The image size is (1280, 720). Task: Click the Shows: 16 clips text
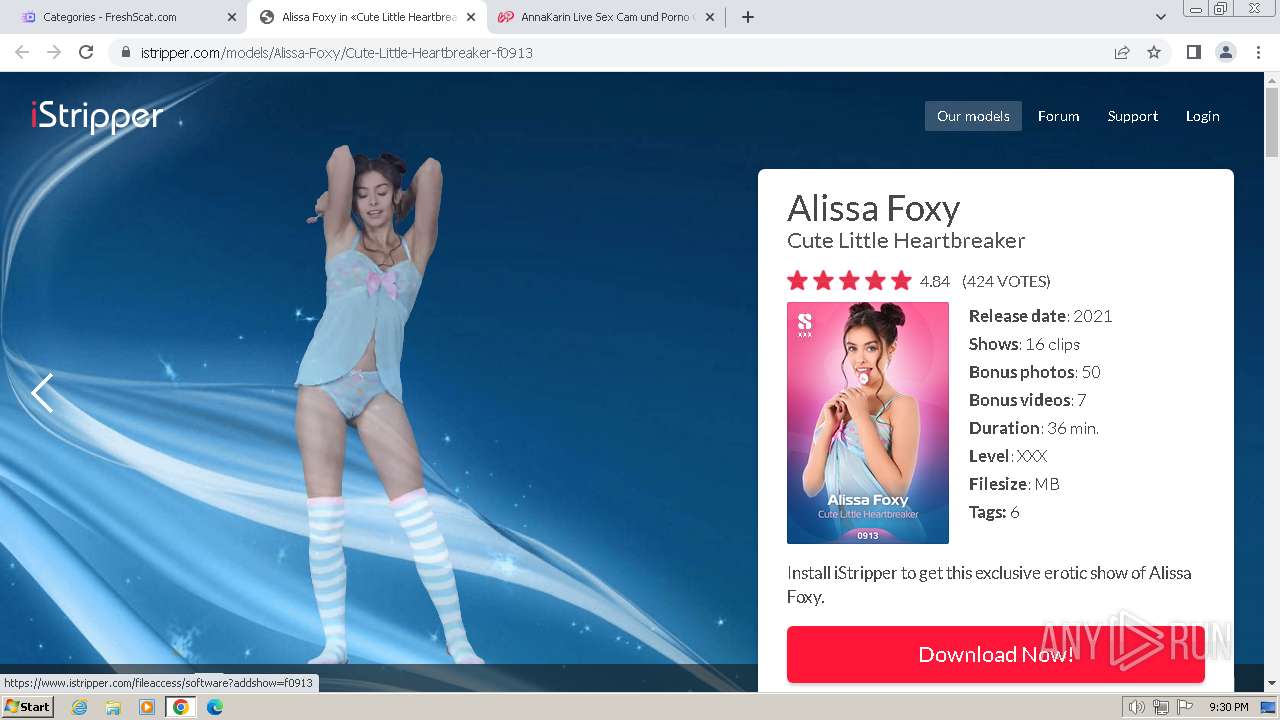tap(1024, 344)
